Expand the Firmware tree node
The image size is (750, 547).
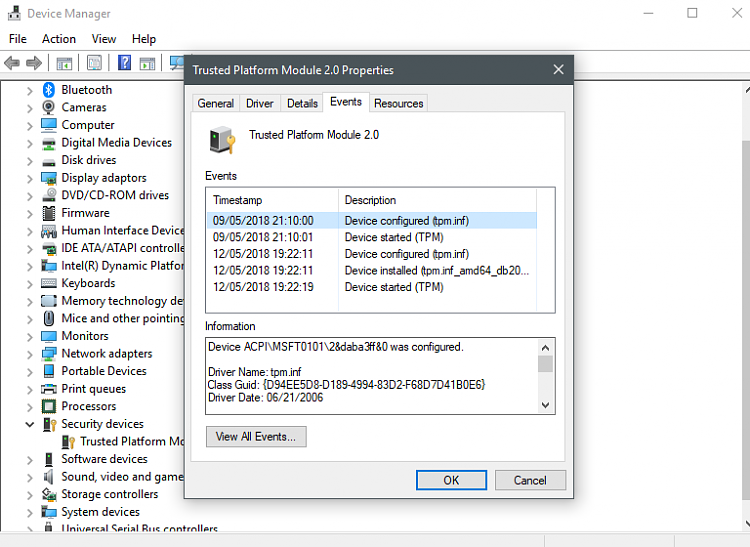pyautogui.click(x=30, y=214)
